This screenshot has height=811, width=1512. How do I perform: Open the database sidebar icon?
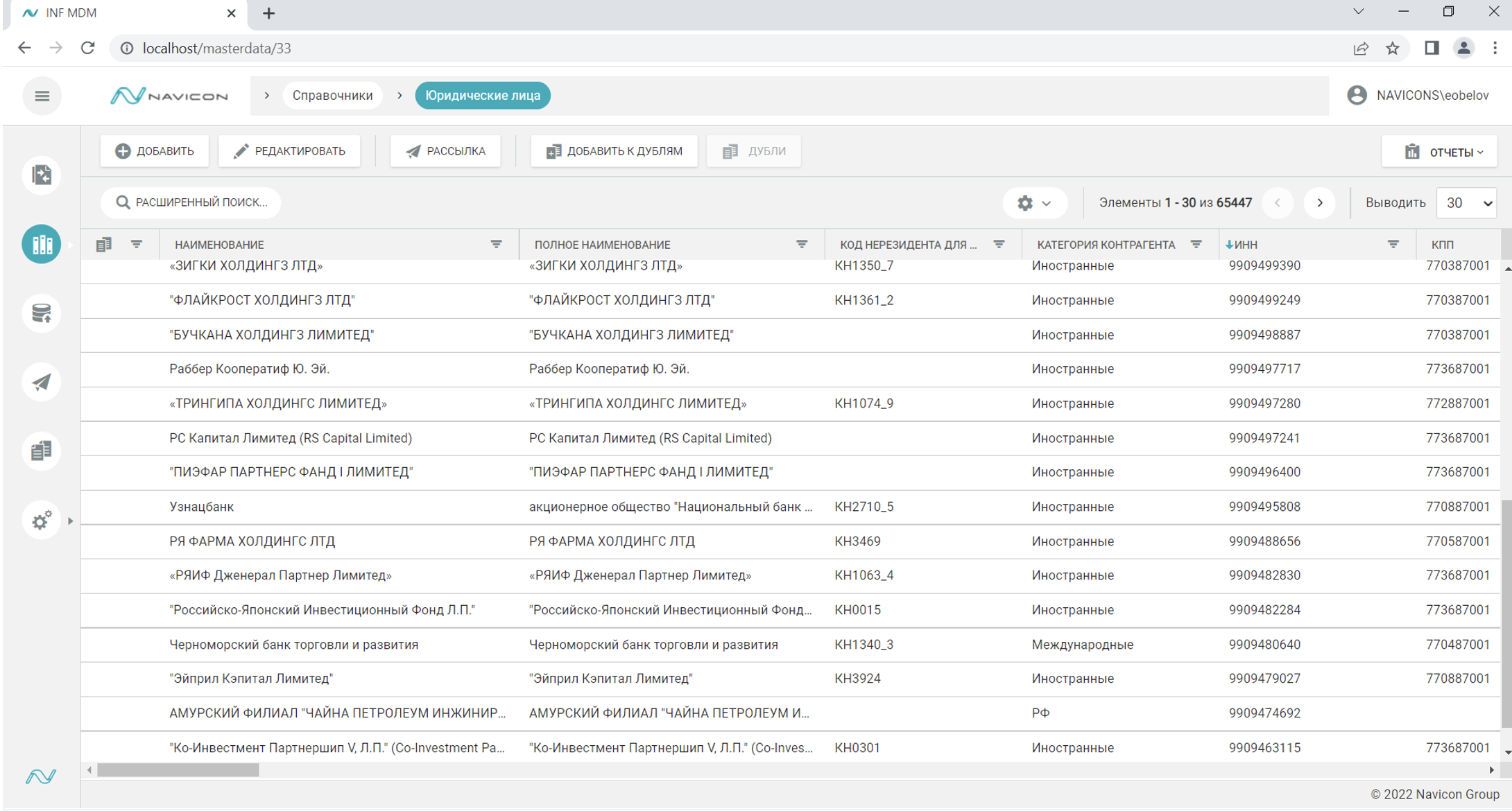(x=42, y=313)
